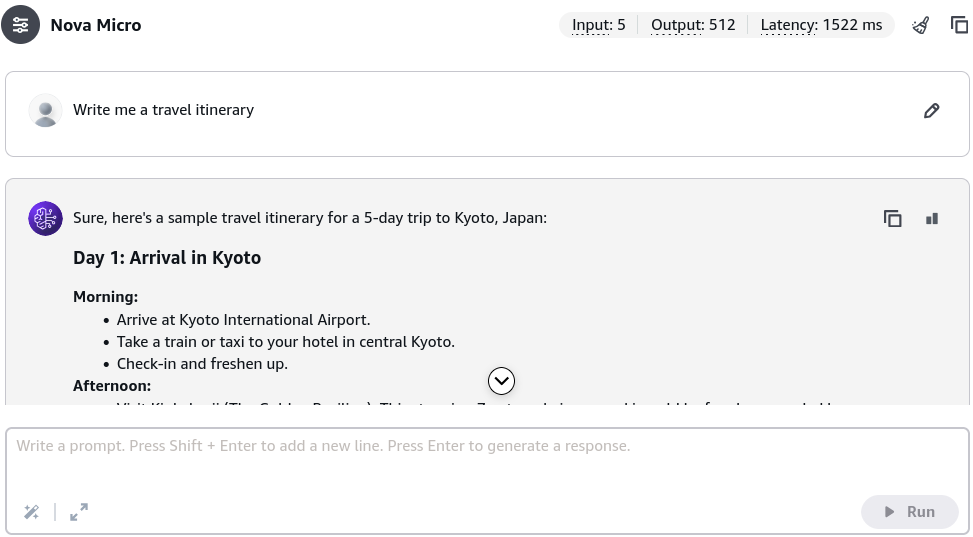
Task: Click the Latency: 1522 ms label
Action: pyautogui.click(x=821, y=25)
